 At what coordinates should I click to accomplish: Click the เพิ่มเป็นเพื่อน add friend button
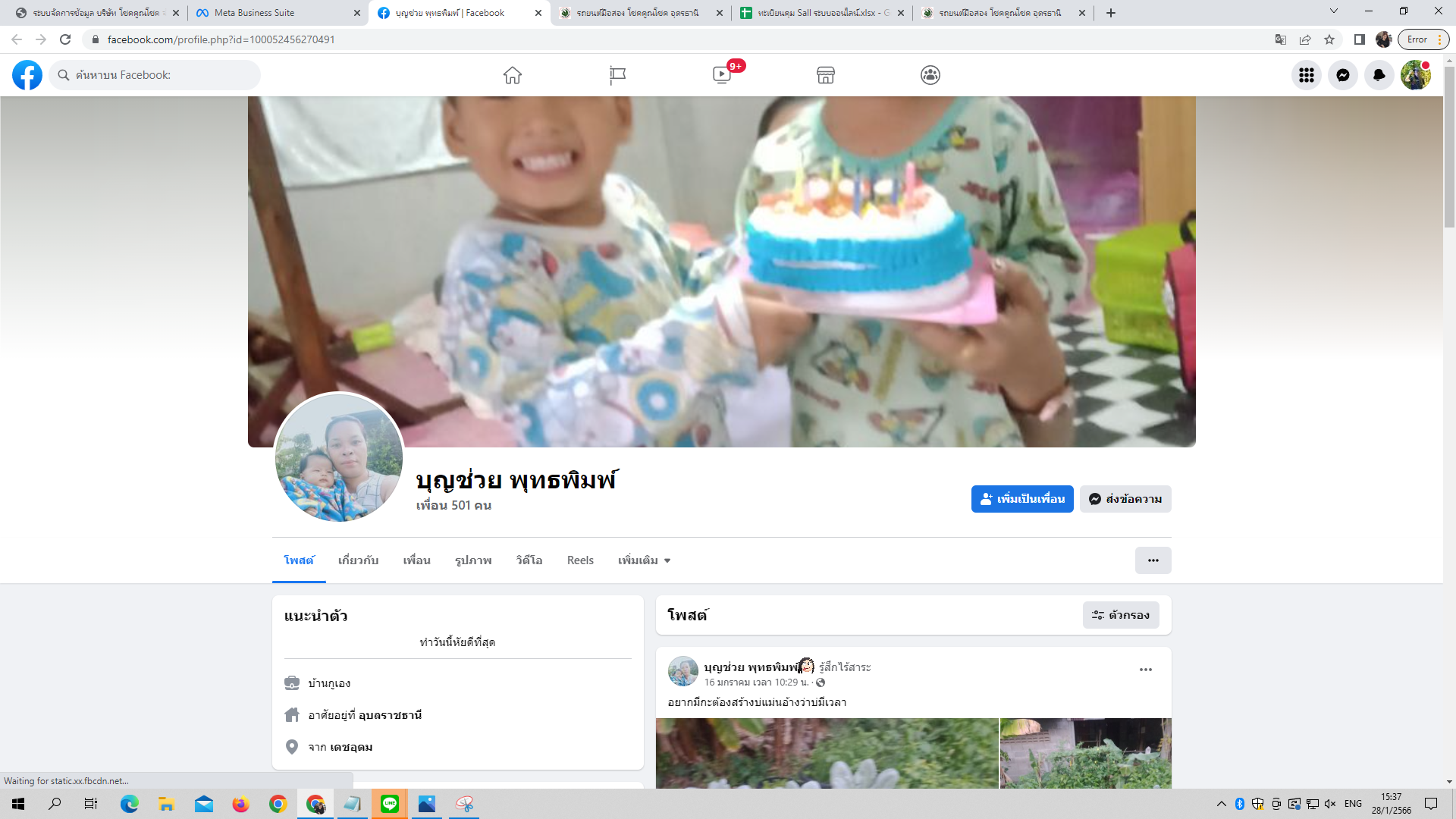tap(1022, 499)
